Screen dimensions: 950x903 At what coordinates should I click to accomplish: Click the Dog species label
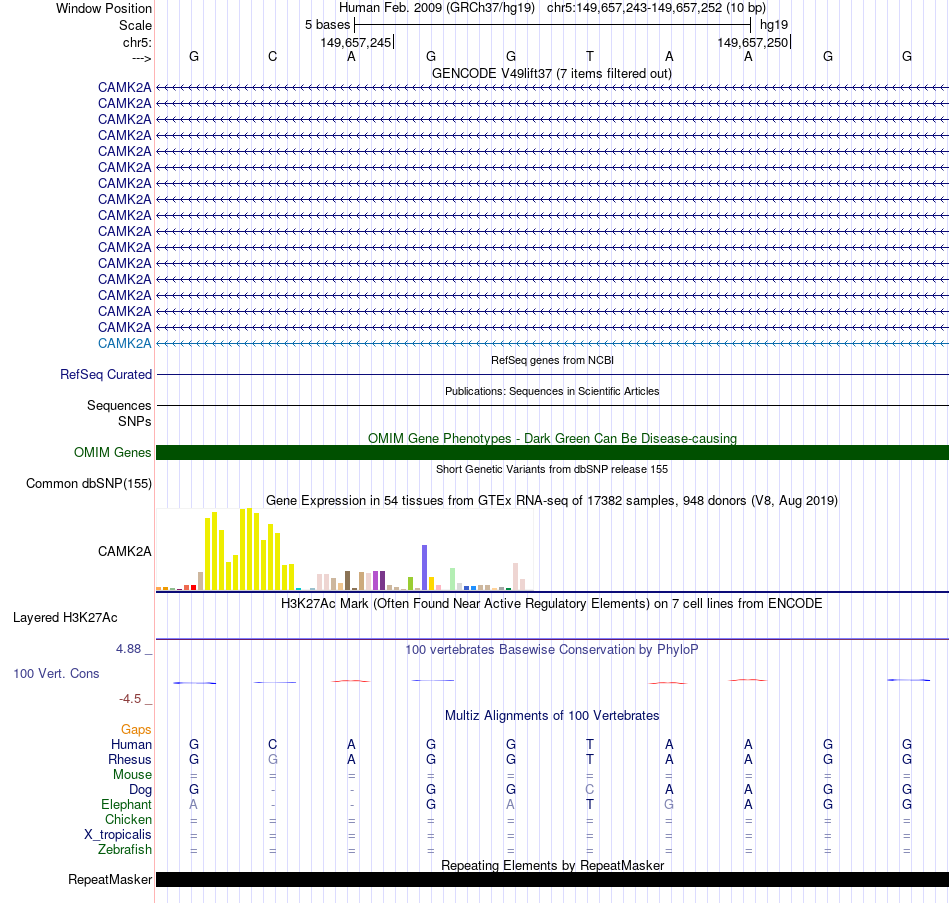point(140,790)
